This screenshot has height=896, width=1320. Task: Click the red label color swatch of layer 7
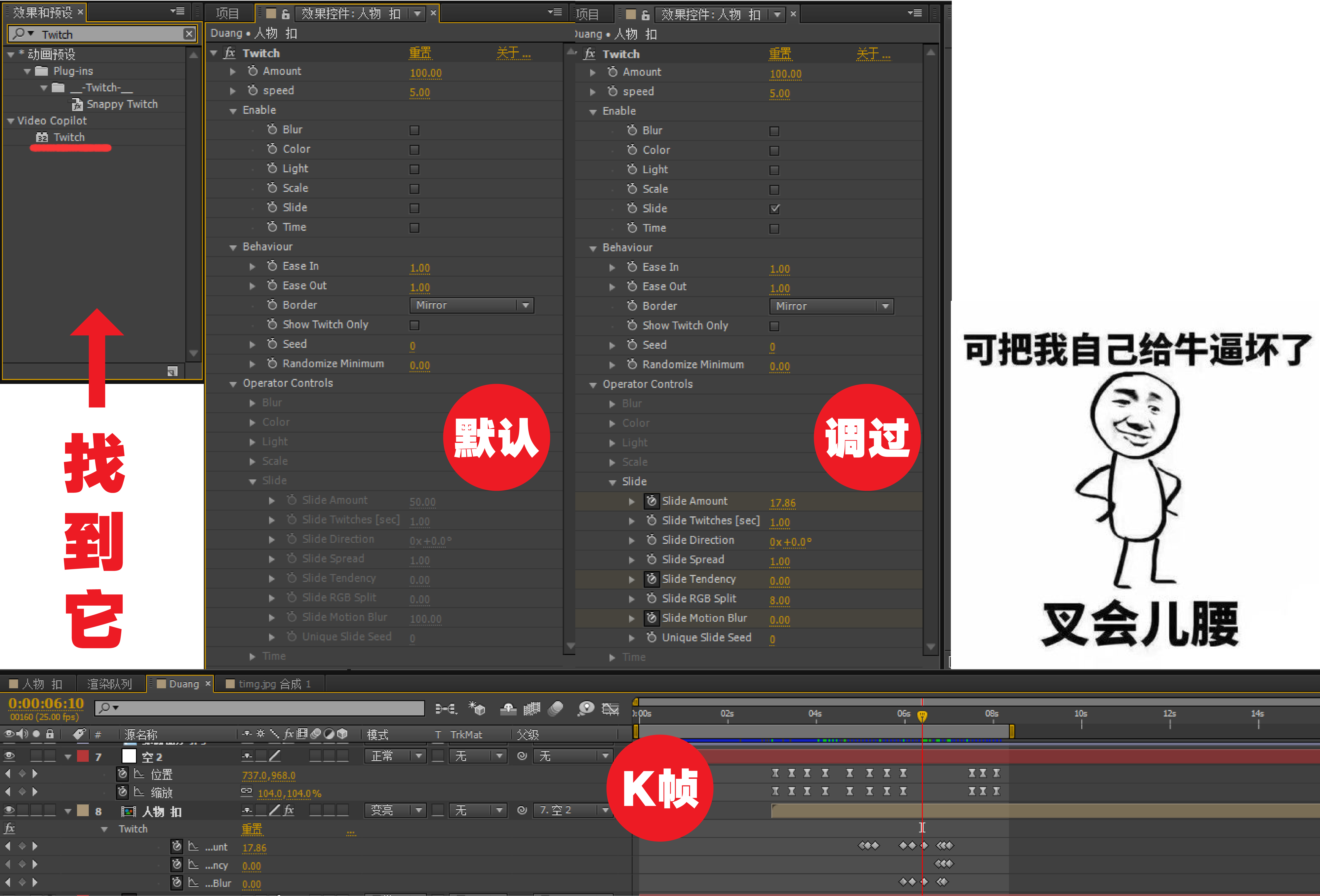click(83, 756)
